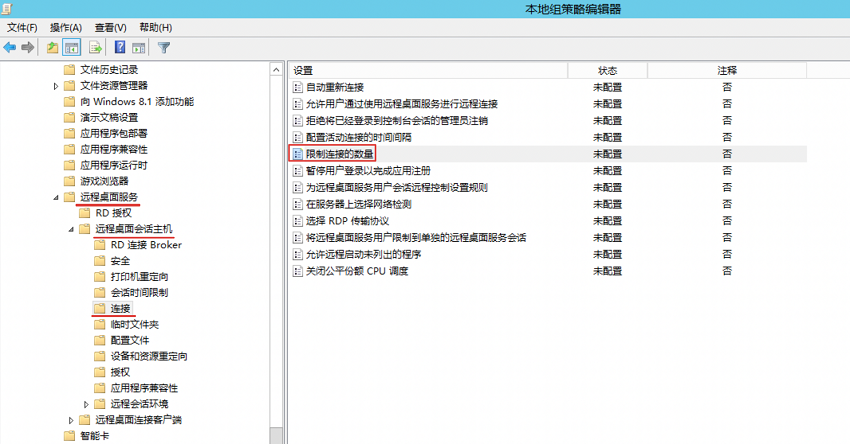Expand the 远程会话环境 tree node

pos(86,404)
